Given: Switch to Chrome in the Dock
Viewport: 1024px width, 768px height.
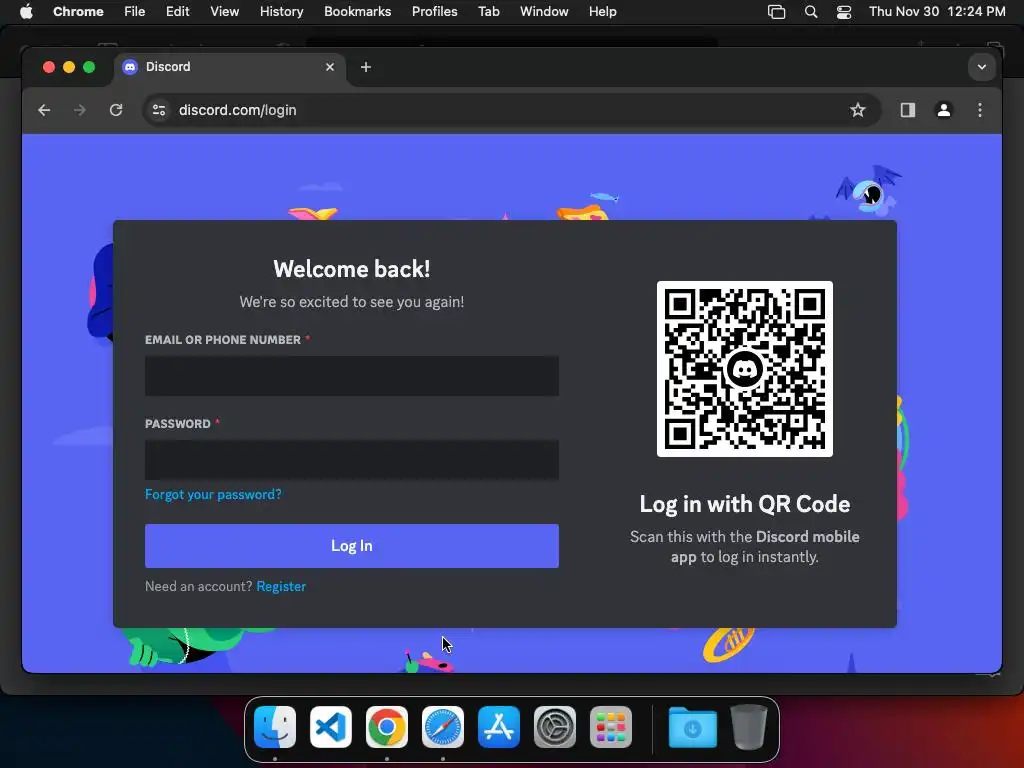Looking at the screenshot, I should 387,727.
